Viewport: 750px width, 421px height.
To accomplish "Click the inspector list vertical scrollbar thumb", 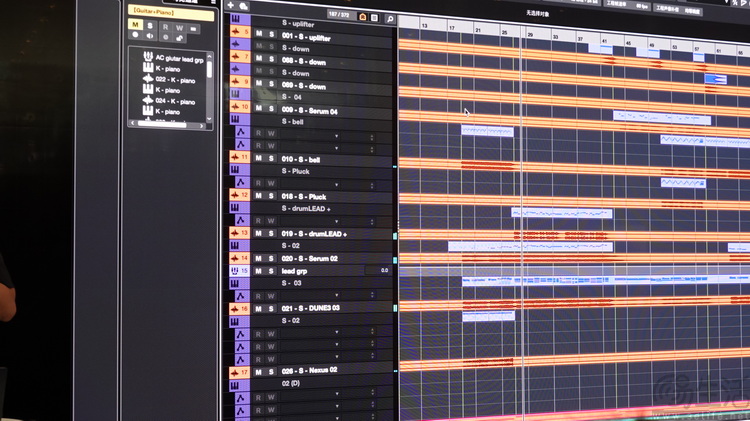I will [x=209, y=69].
